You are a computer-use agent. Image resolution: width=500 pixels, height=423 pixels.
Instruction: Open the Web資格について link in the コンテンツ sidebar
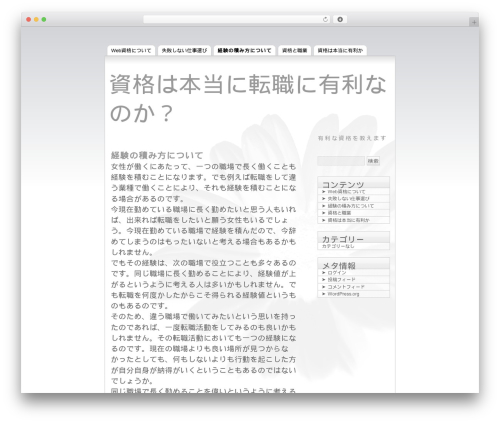click(346, 192)
